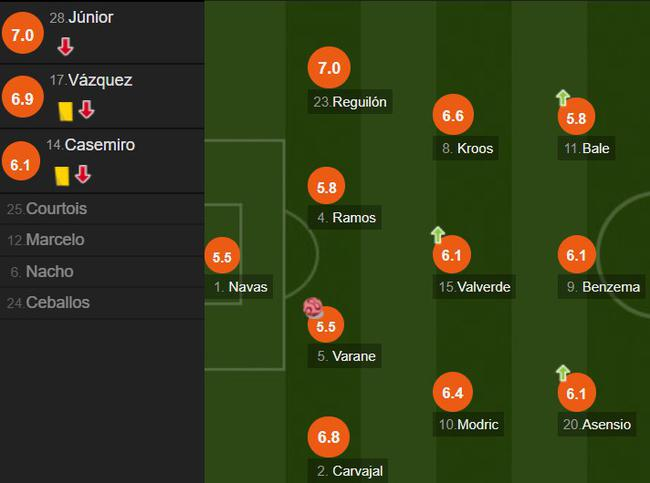
Task: Click Carvajal's 6.8 rating badge
Action: (329, 438)
